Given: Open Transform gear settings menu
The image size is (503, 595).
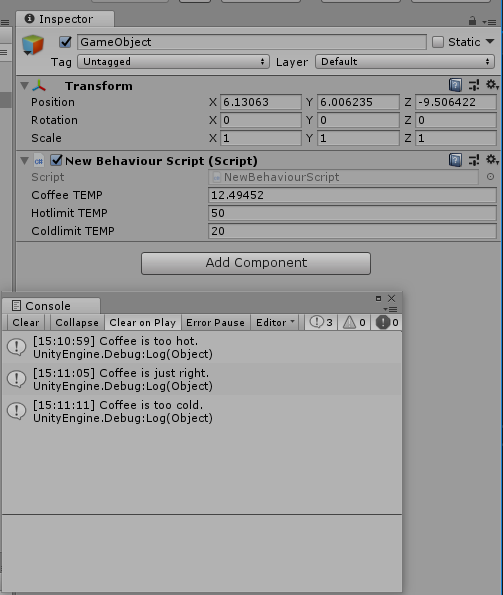Looking at the screenshot, I should pyautogui.click(x=492, y=85).
